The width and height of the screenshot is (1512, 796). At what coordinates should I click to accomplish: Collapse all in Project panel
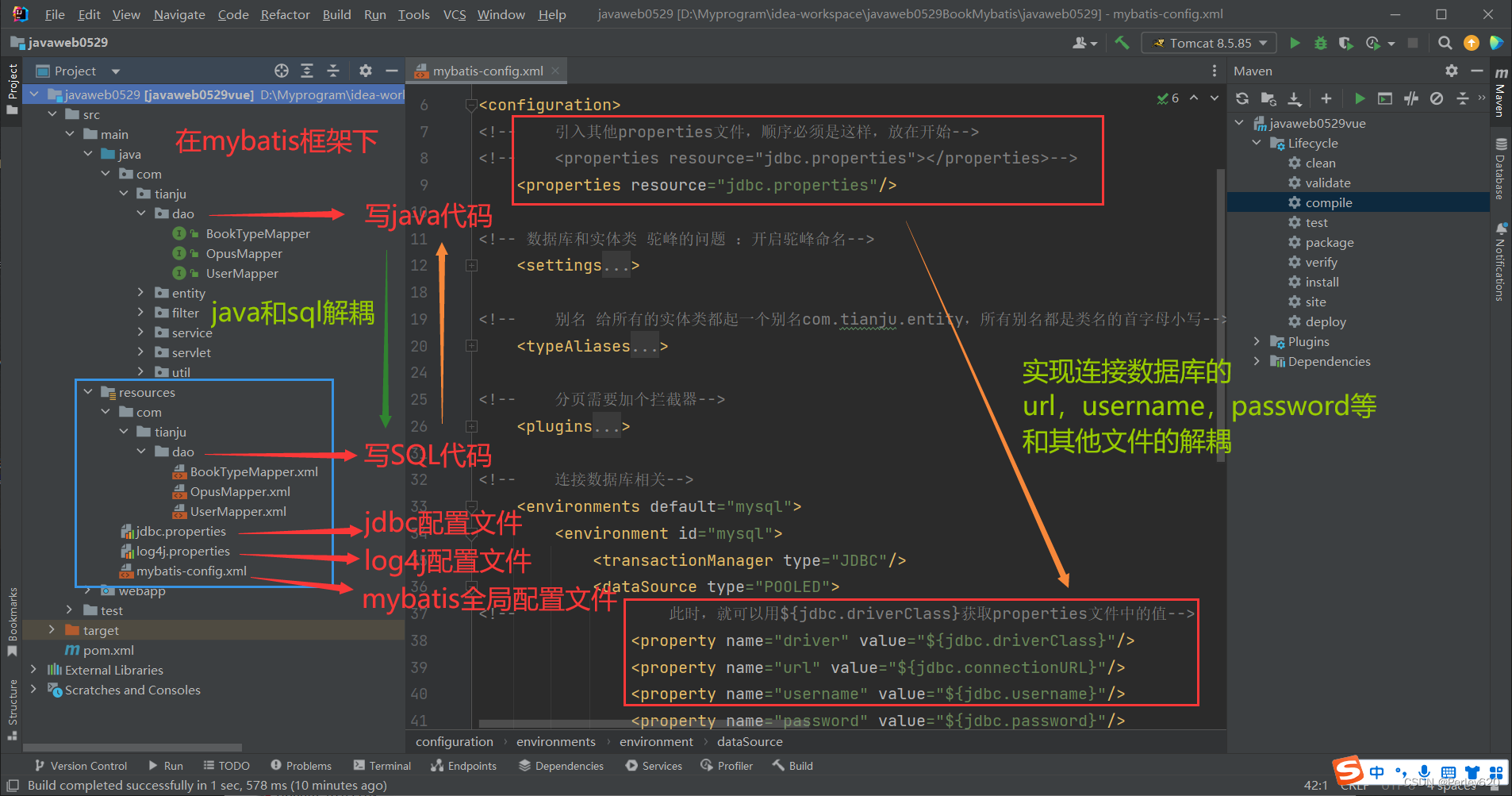point(333,71)
